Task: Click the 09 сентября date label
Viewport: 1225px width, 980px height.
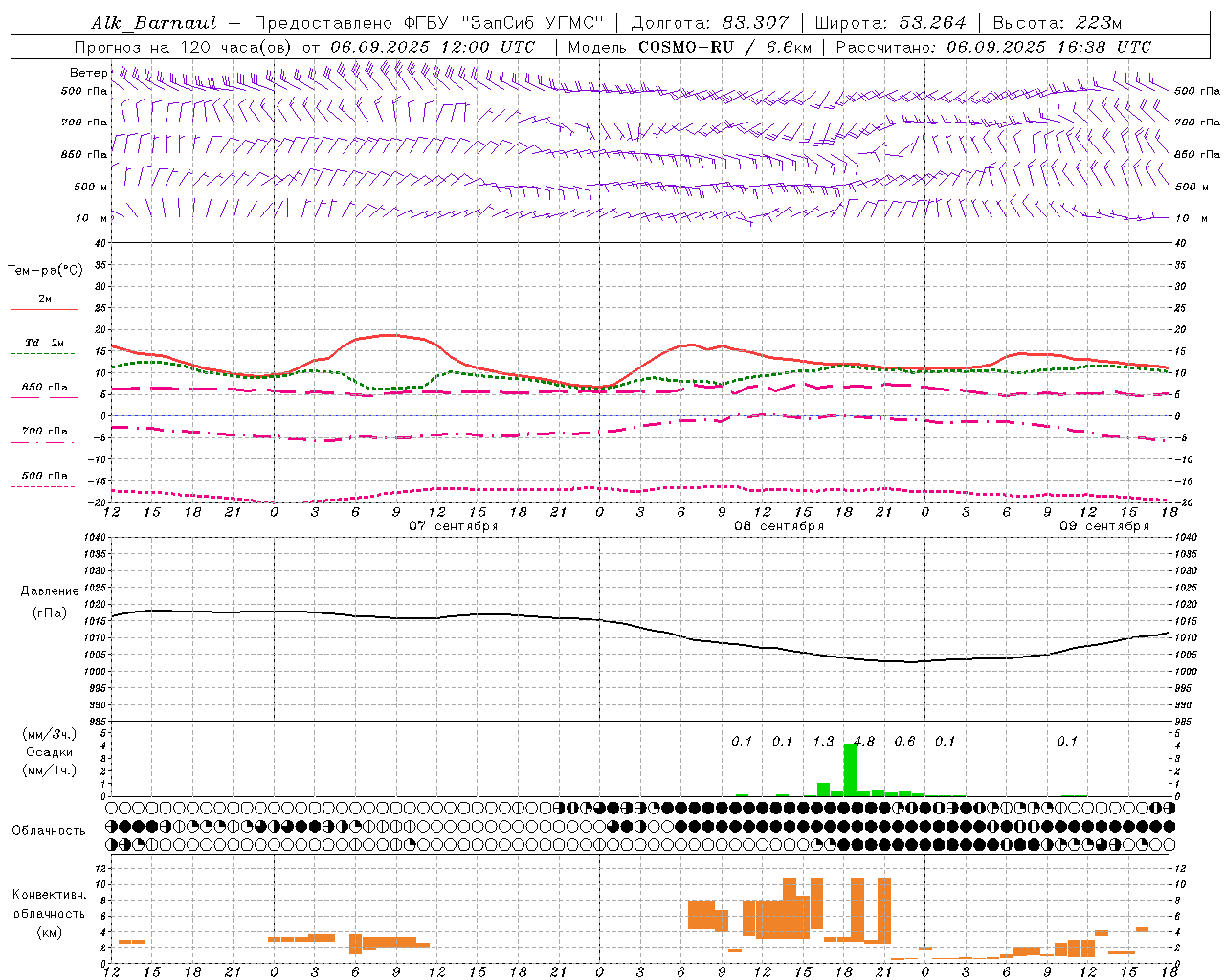Action: pos(1104,526)
